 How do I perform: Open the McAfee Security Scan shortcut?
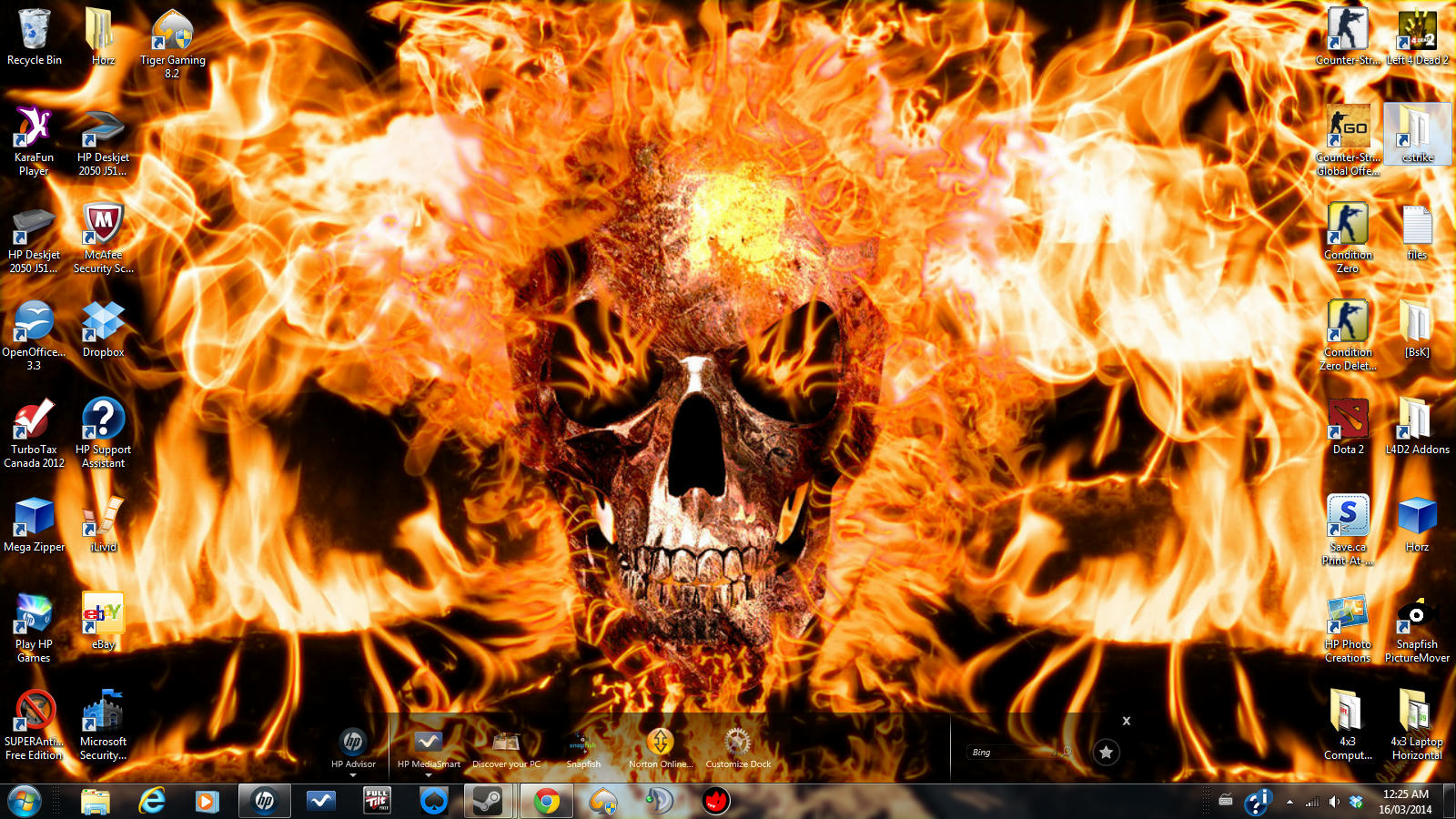tap(103, 226)
